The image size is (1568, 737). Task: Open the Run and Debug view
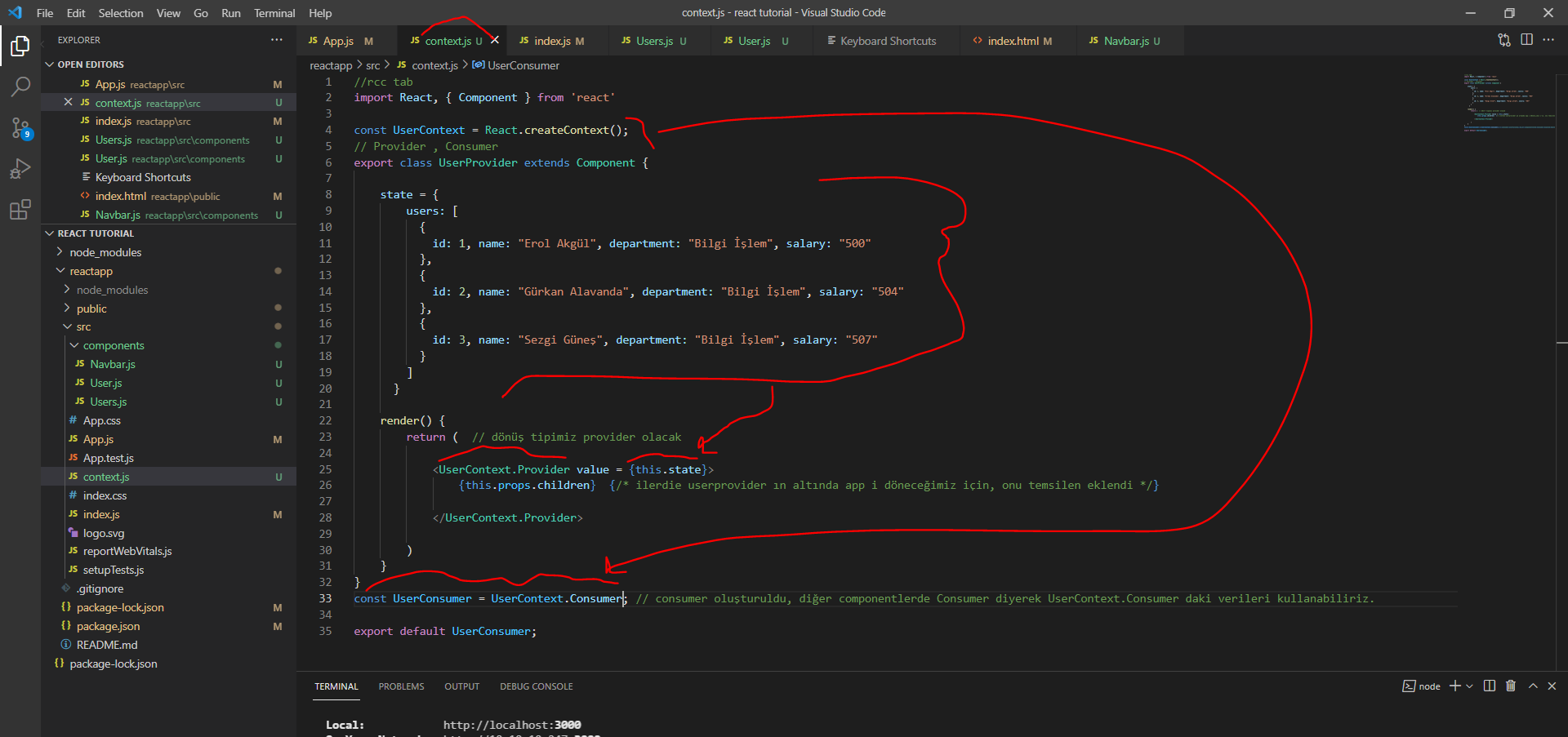[20, 169]
